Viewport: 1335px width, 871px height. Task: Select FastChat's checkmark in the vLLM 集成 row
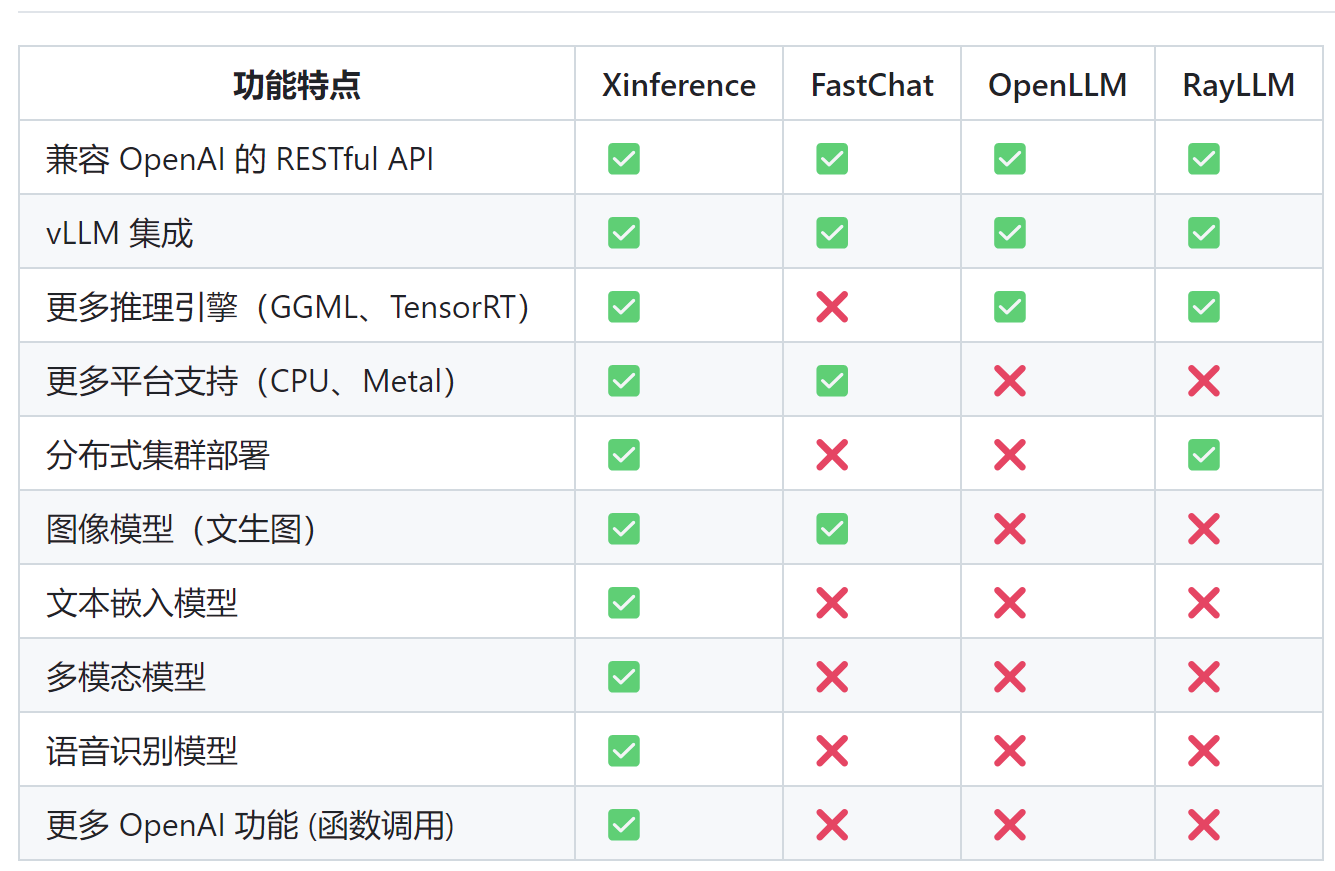tap(831, 232)
